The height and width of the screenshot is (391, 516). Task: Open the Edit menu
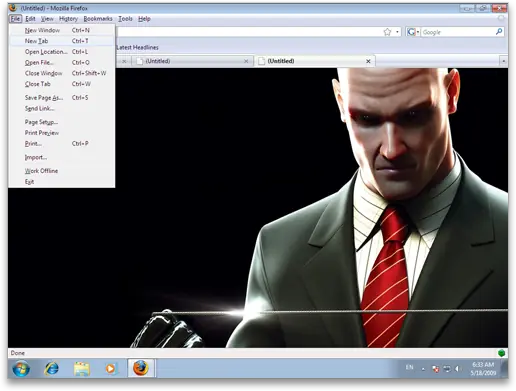click(30, 19)
